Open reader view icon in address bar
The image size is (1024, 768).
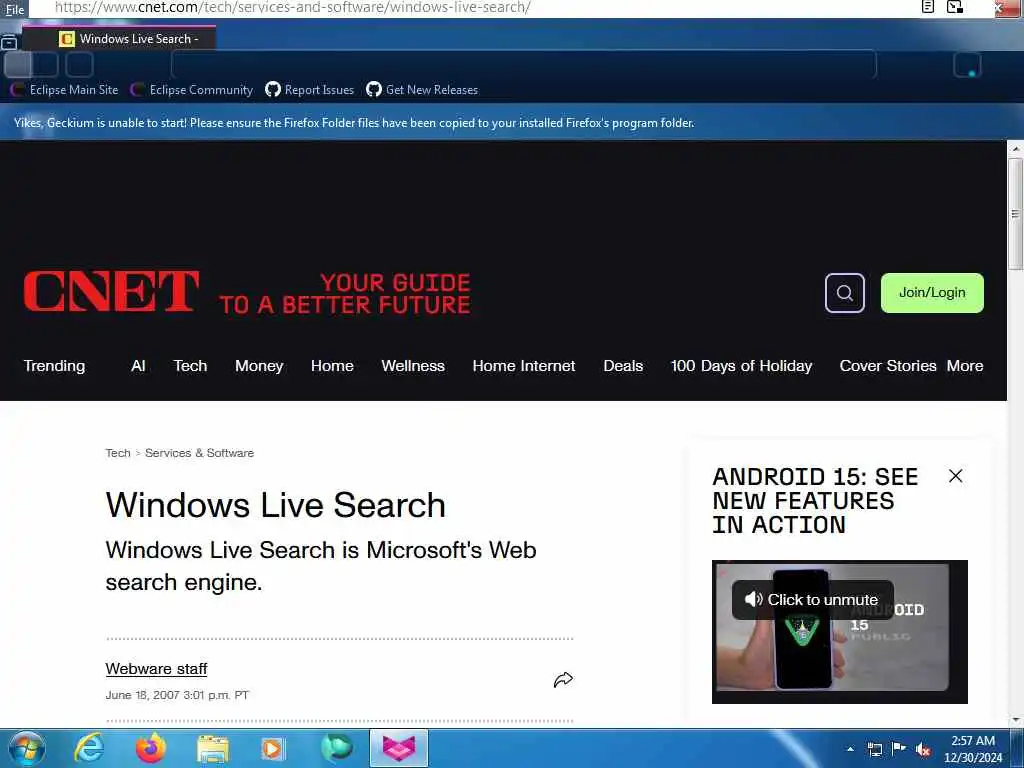(x=927, y=7)
